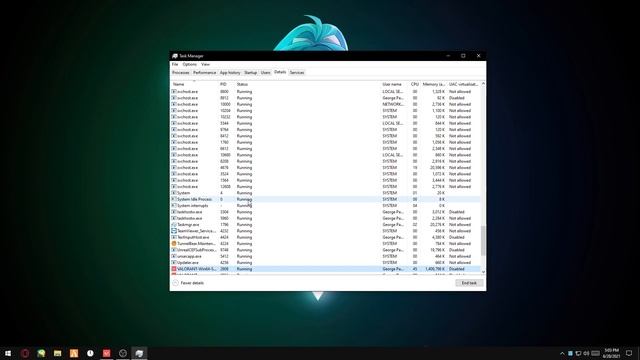Select the TextInputHost.exe row

(326, 237)
